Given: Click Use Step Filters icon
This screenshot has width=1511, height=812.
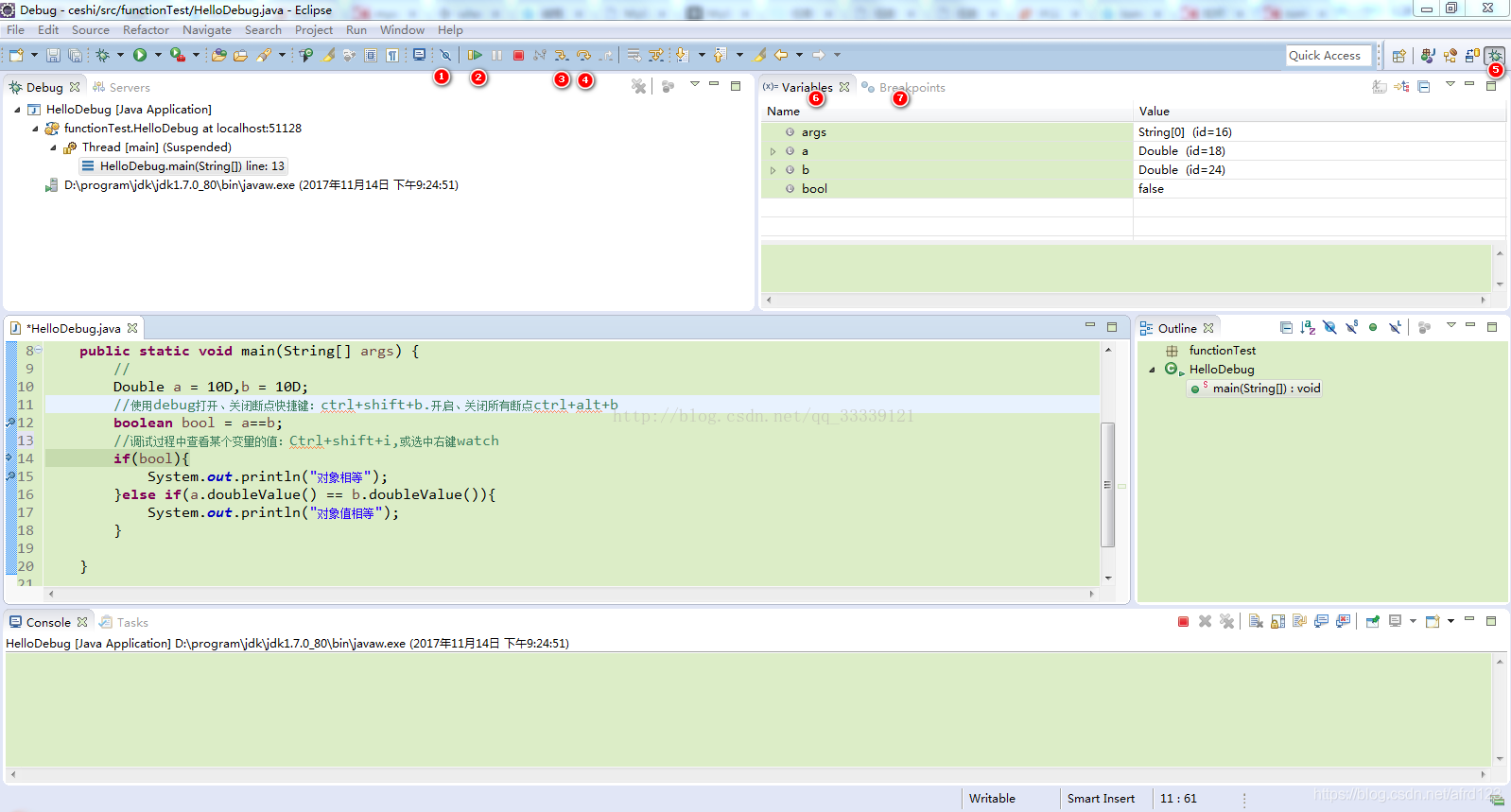Looking at the screenshot, I should 655,56.
